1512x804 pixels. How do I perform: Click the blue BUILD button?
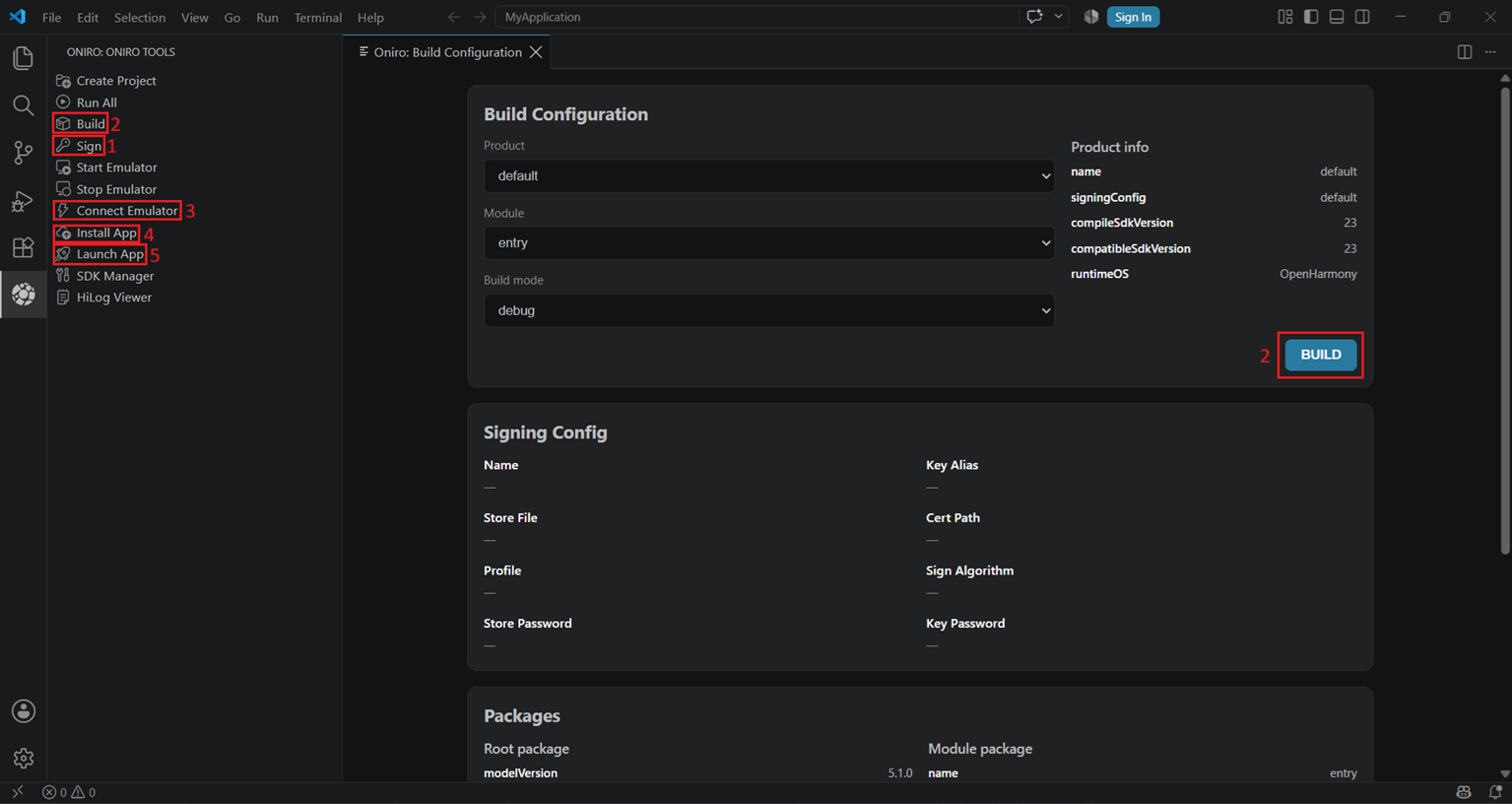pos(1321,355)
